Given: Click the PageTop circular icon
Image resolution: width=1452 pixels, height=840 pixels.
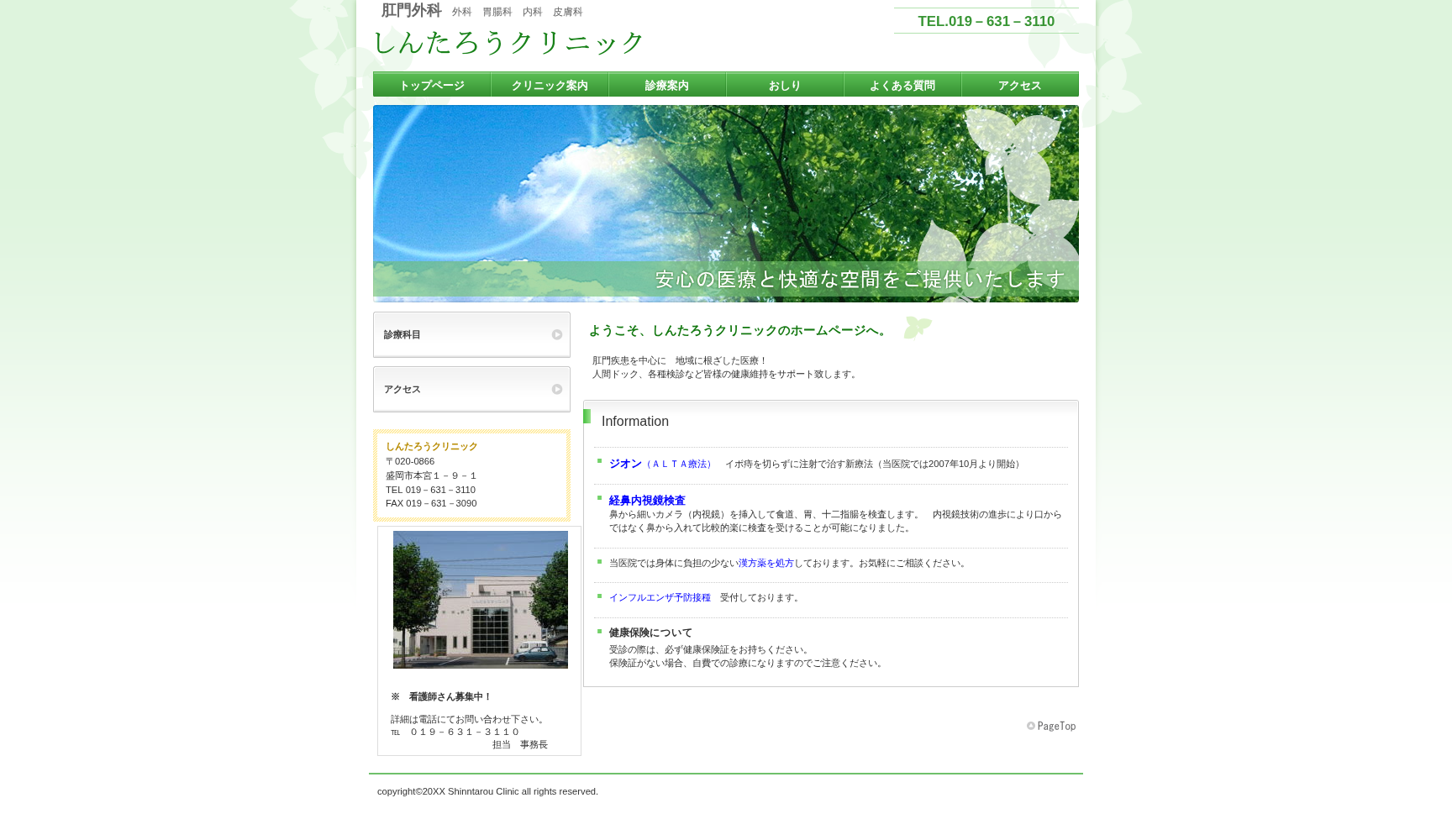Looking at the screenshot, I should (1031, 726).
